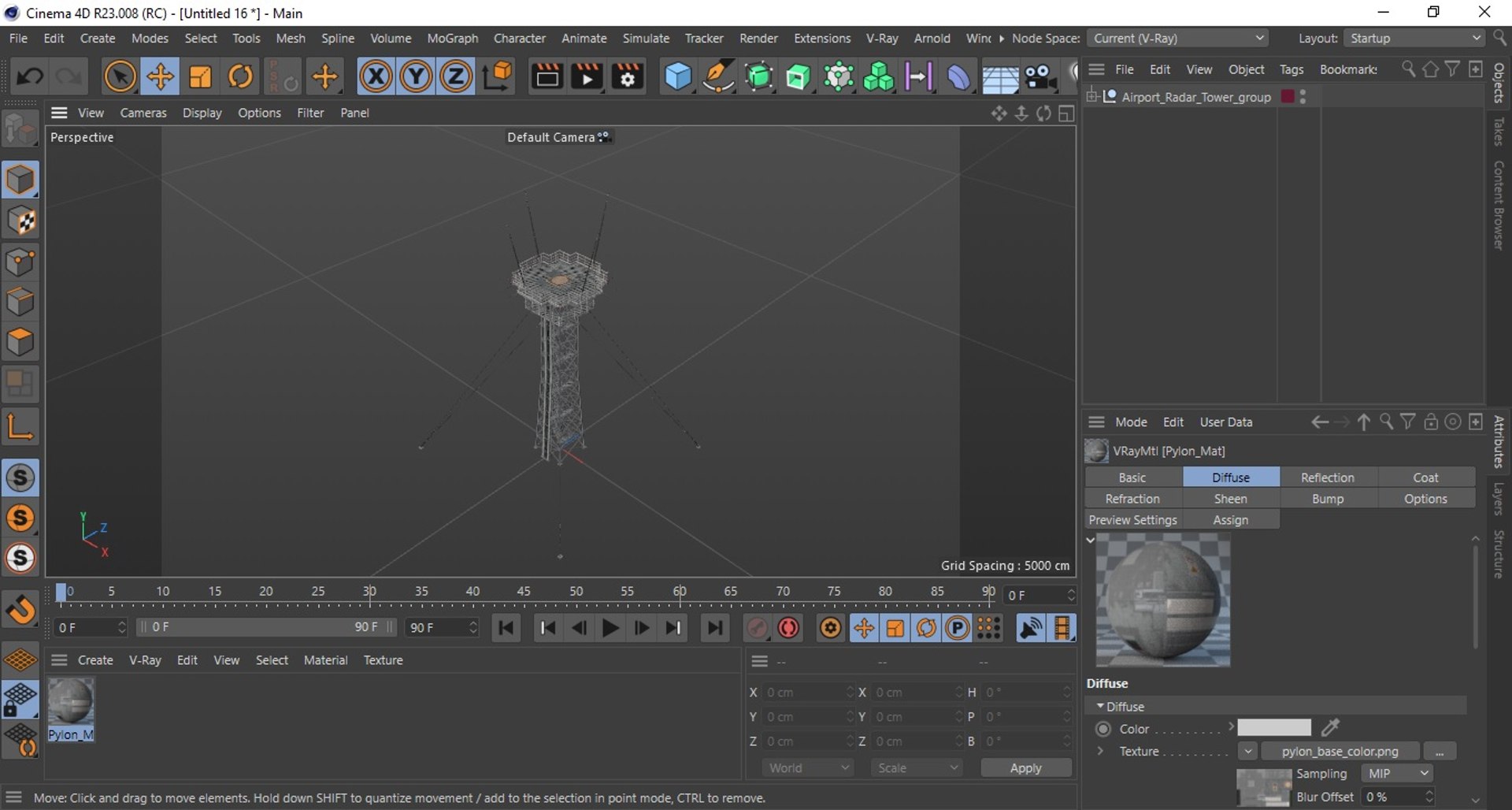The image size is (1512, 810).
Task: Open Edit Render Settings icon
Action: (628, 76)
